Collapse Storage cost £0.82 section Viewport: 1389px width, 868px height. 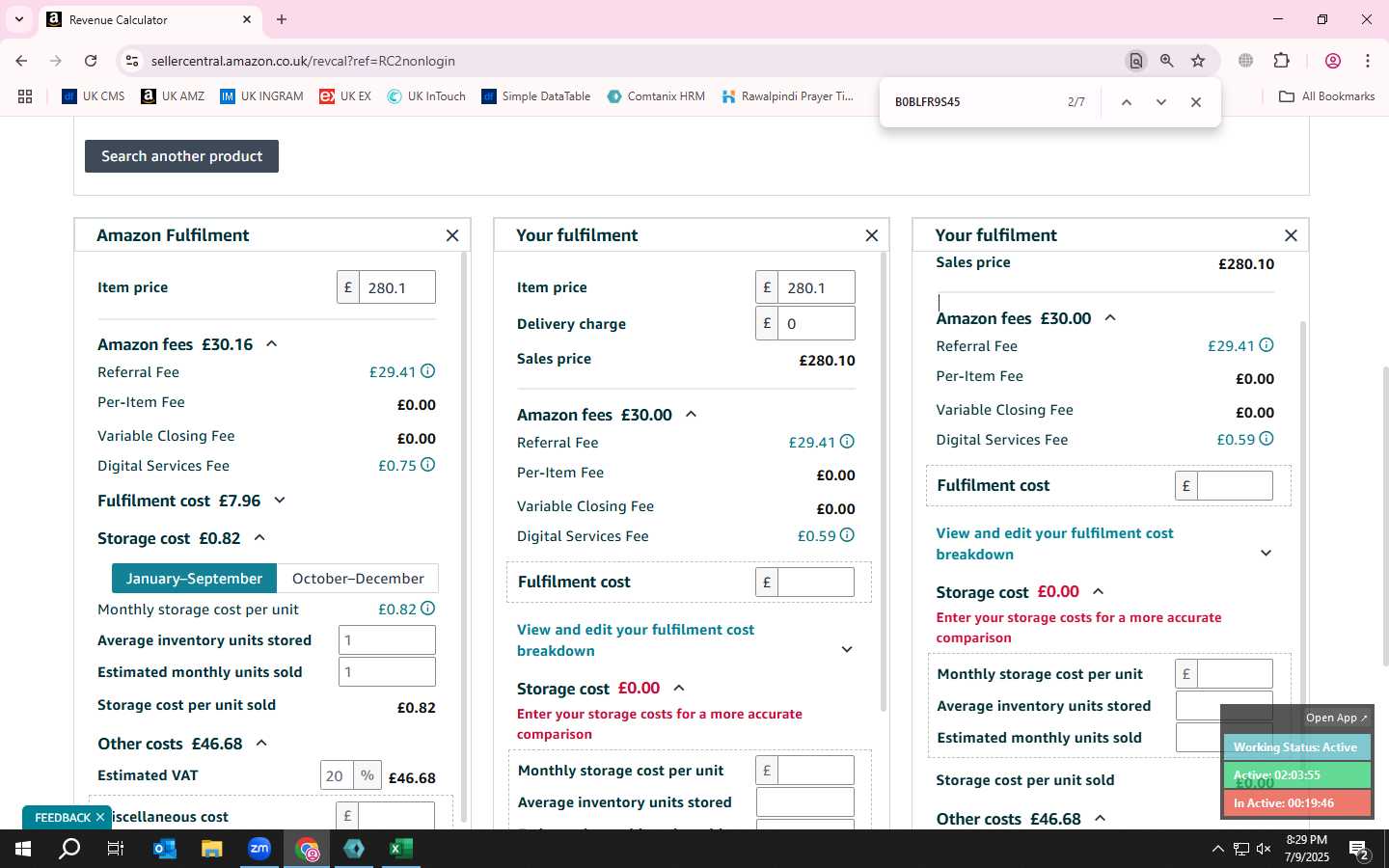click(x=259, y=538)
